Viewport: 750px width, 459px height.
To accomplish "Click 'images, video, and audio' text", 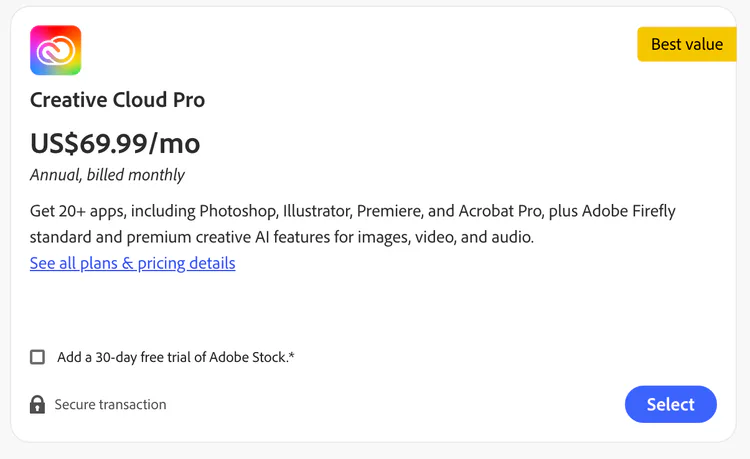I will [x=448, y=238].
